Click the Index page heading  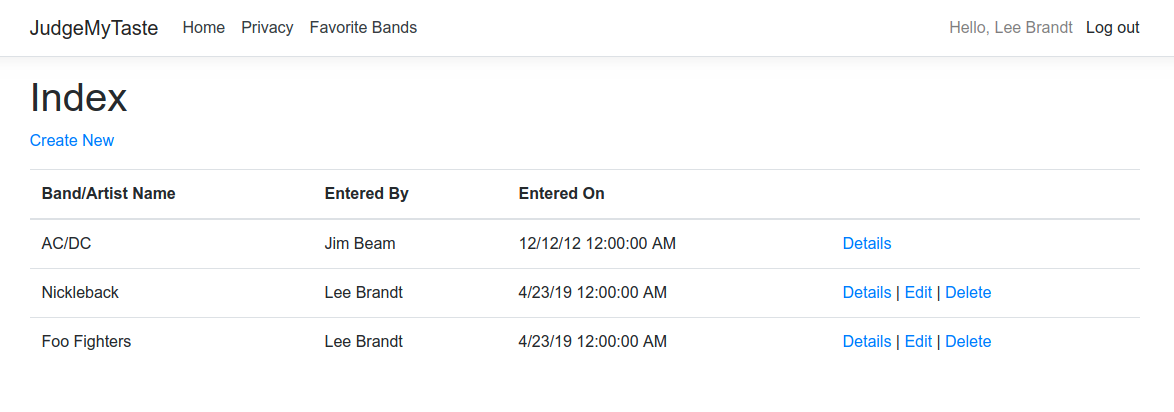point(79,98)
